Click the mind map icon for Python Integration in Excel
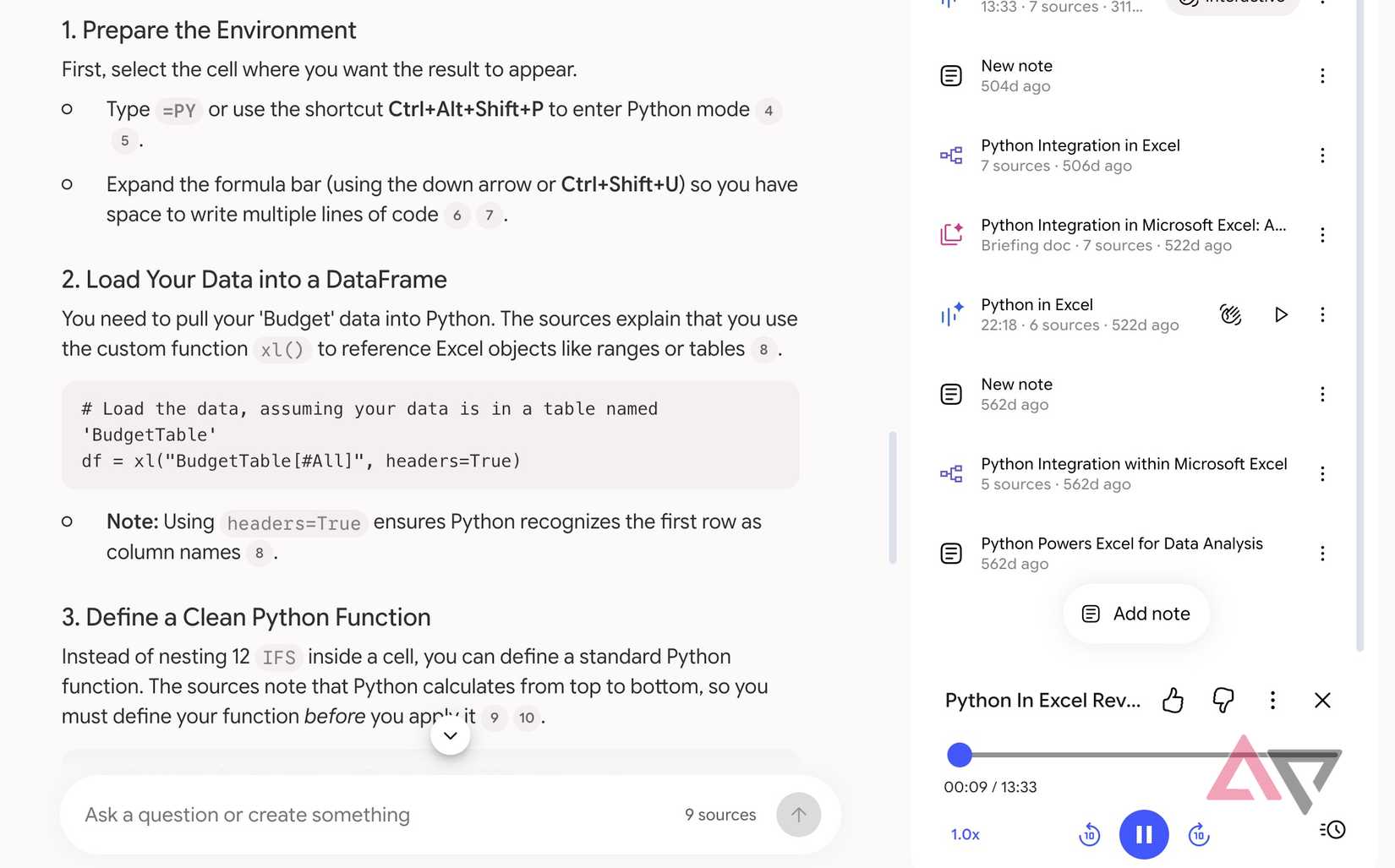The height and width of the screenshot is (868, 1395). (951, 156)
